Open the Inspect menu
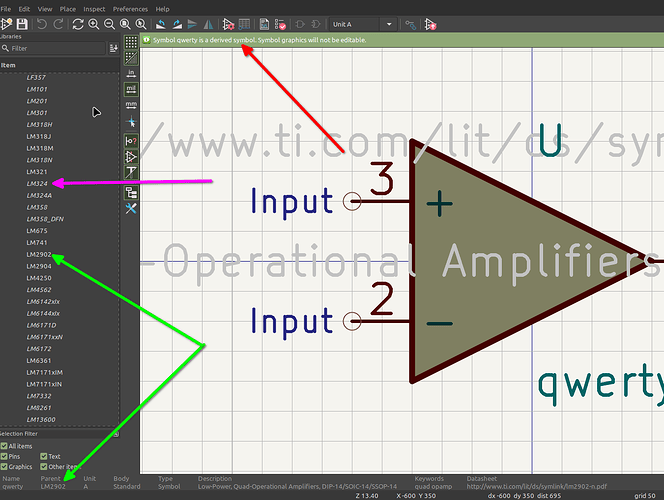664x500 pixels. [94, 8]
